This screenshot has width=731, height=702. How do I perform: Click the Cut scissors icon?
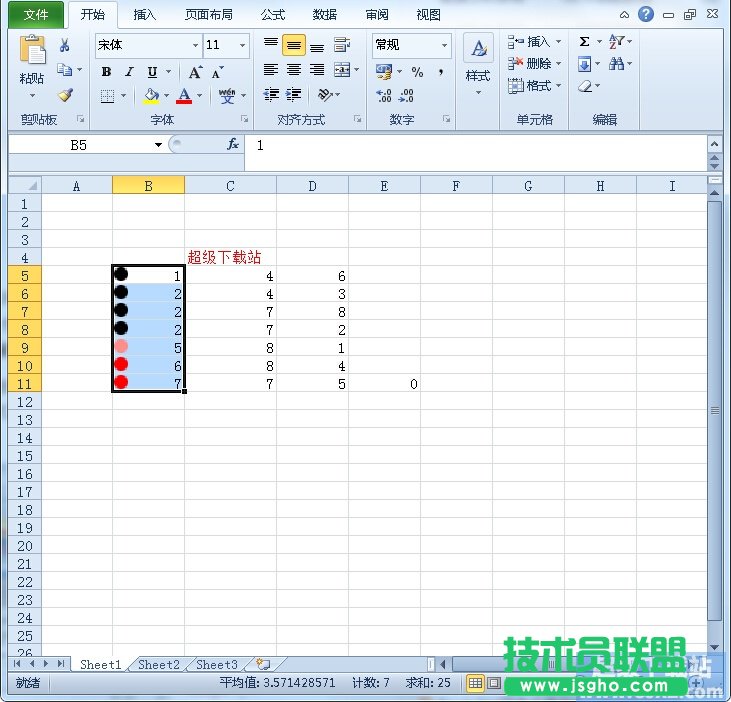point(65,46)
